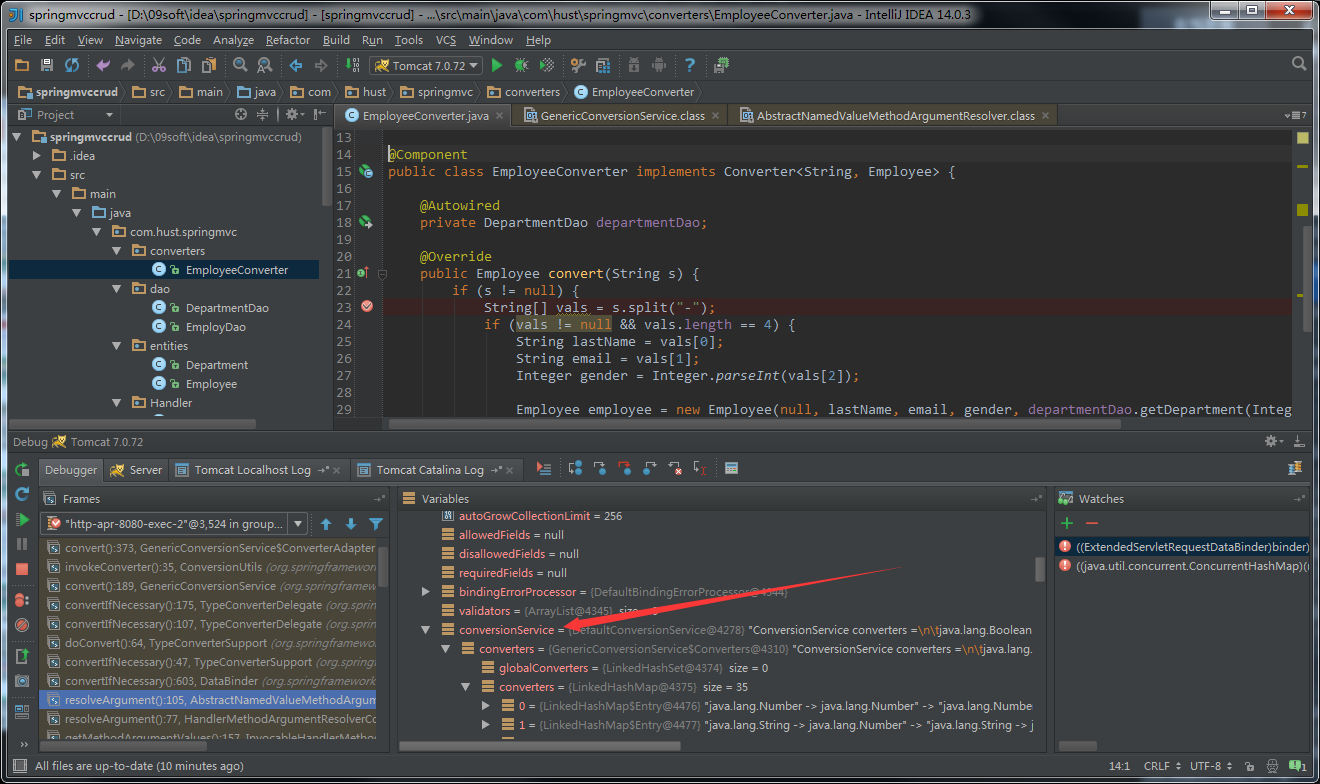Click the Save All floppy disk icon
Viewport: 1320px width, 784px height.
47,65
